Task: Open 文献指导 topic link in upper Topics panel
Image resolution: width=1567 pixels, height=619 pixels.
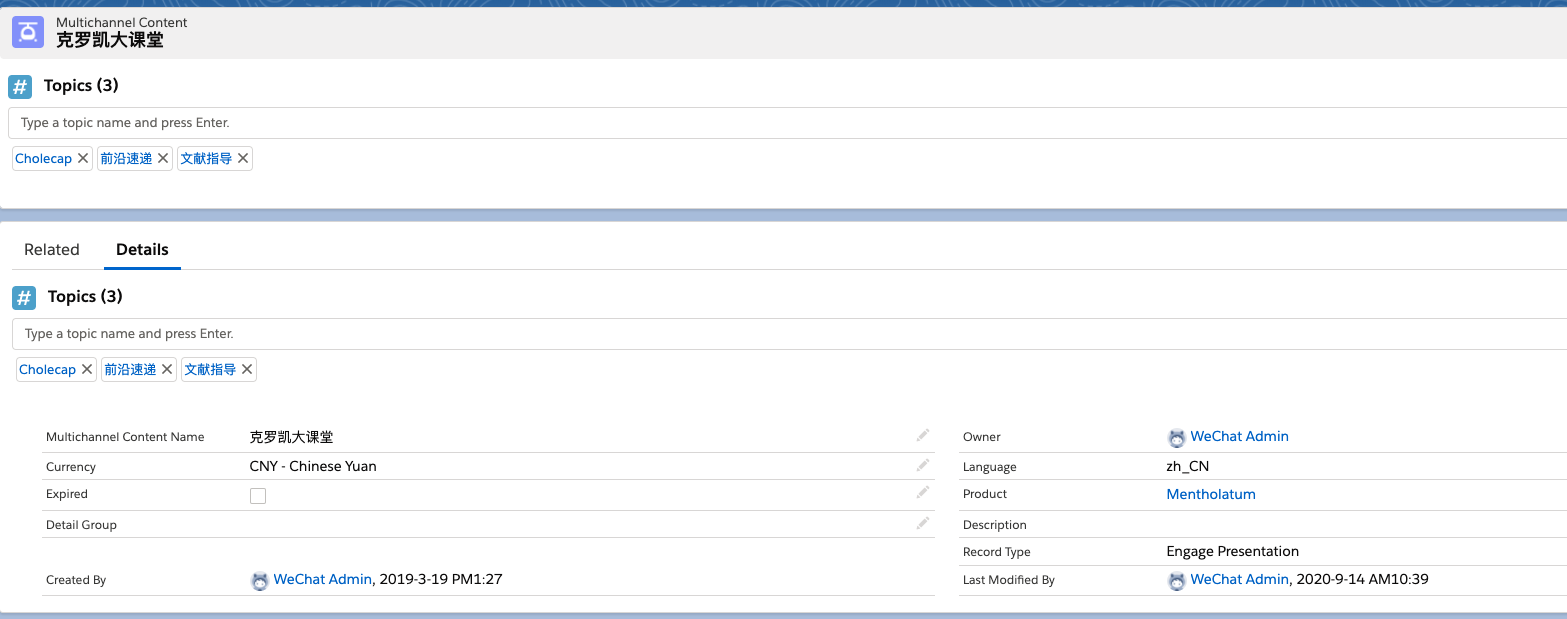Action: 206,158
